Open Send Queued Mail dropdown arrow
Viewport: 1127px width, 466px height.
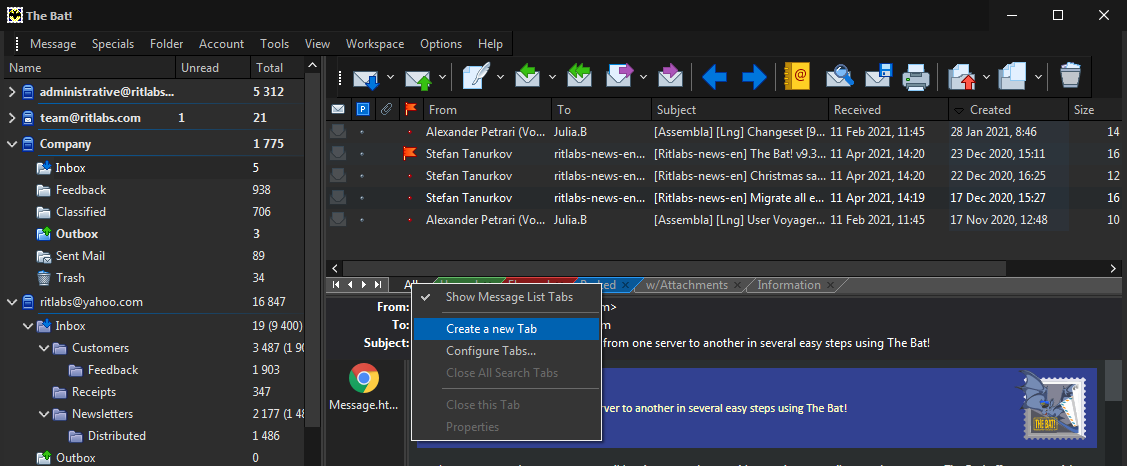[x=443, y=77]
